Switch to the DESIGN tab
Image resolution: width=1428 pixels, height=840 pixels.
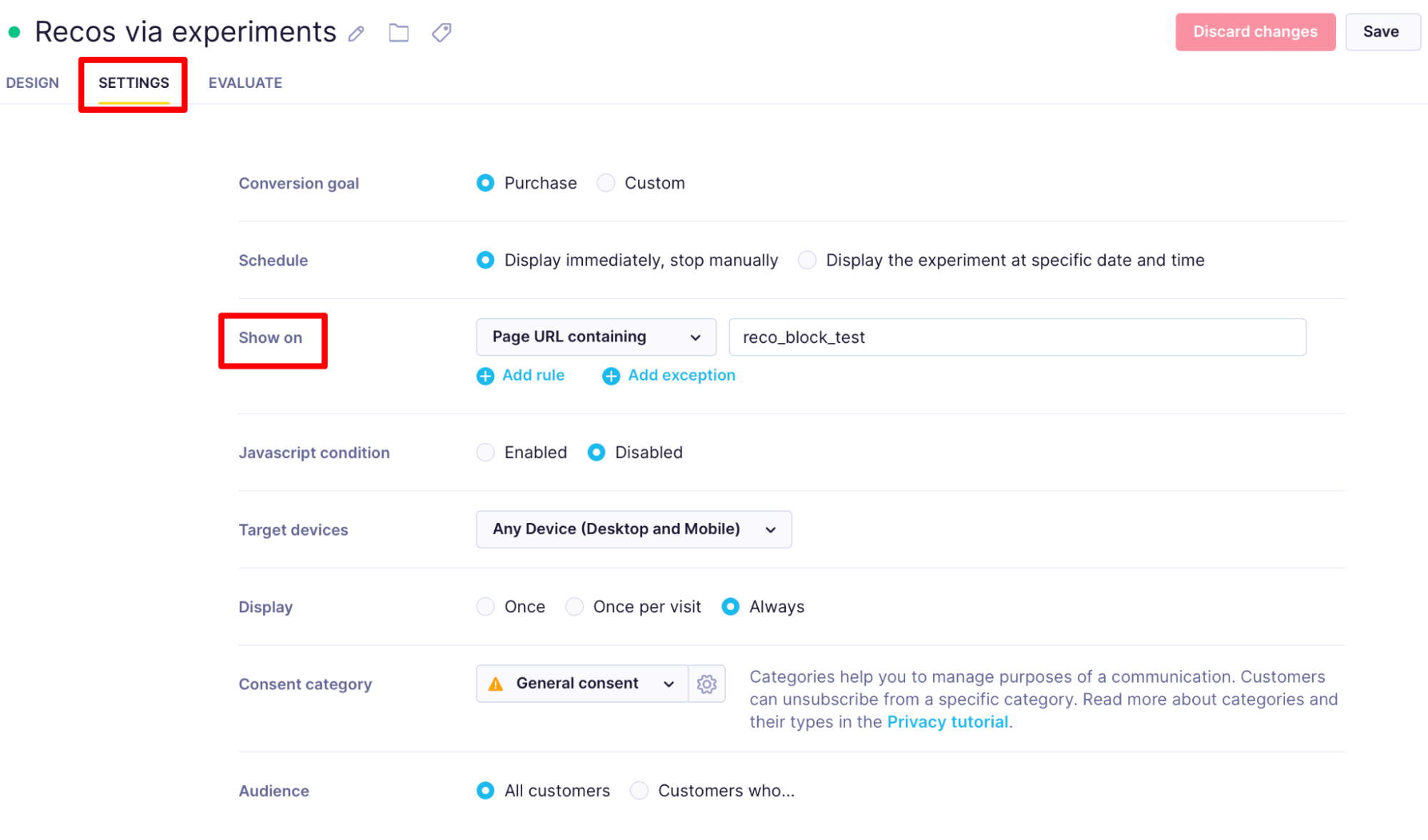[33, 83]
